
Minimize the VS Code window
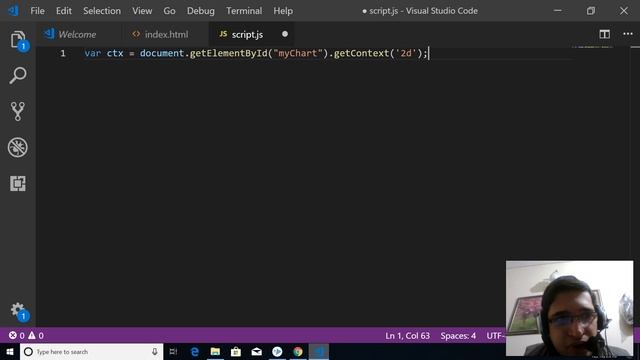[x=558, y=11]
